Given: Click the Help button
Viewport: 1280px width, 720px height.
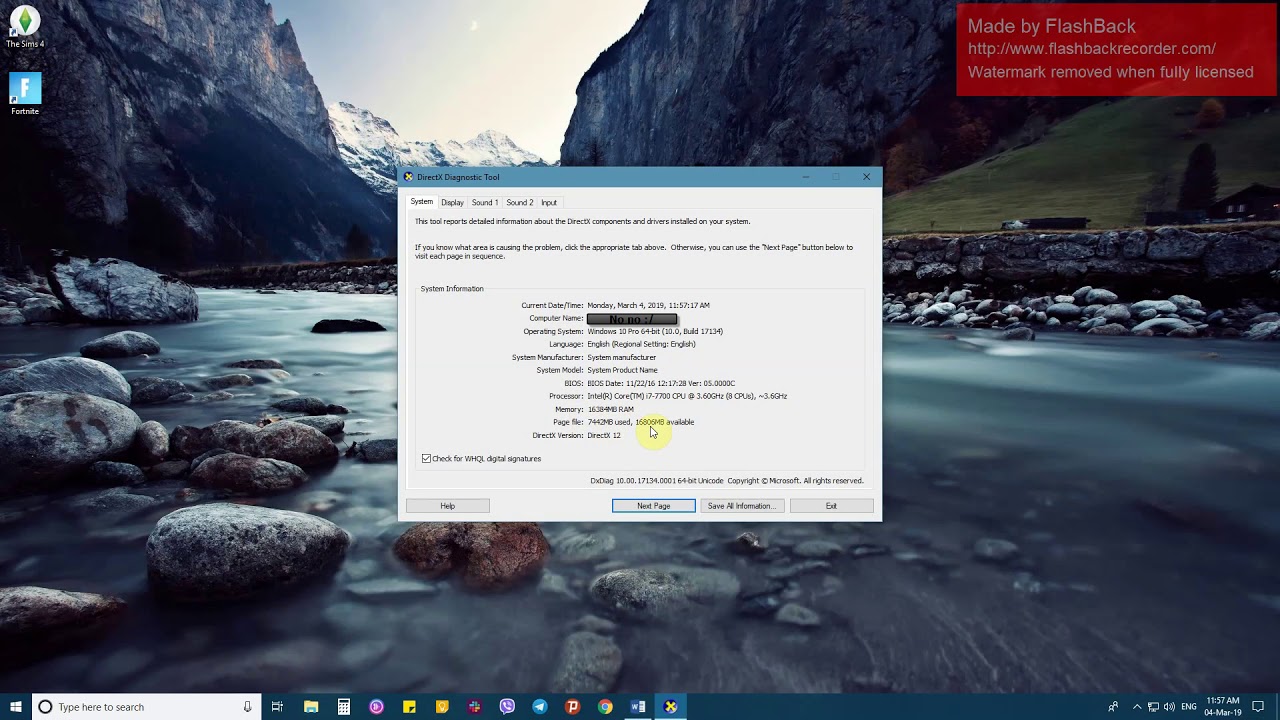Looking at the screenshot, I should (448, 506).
